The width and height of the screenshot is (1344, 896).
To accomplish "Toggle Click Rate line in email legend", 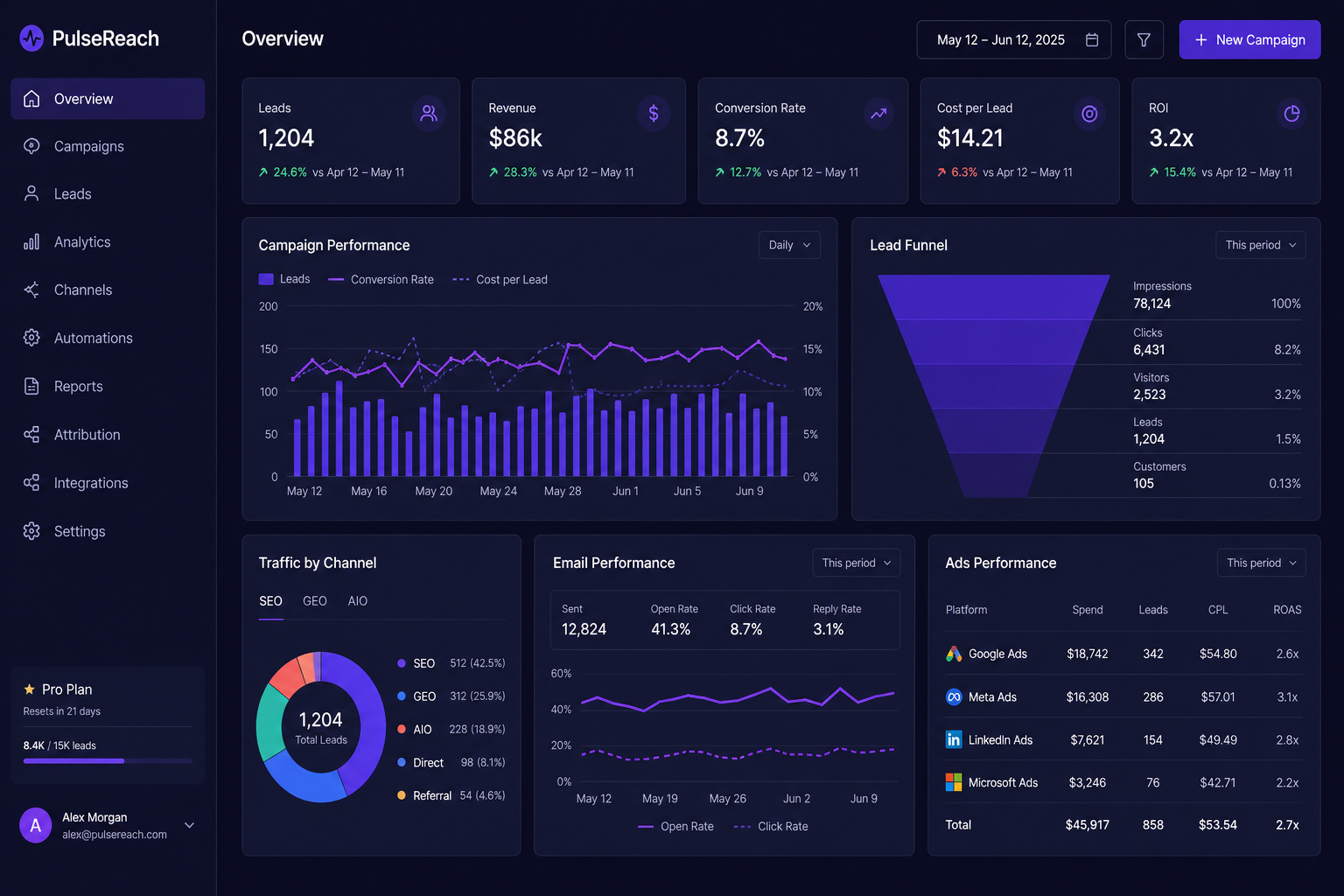I will tap(771, 826).
